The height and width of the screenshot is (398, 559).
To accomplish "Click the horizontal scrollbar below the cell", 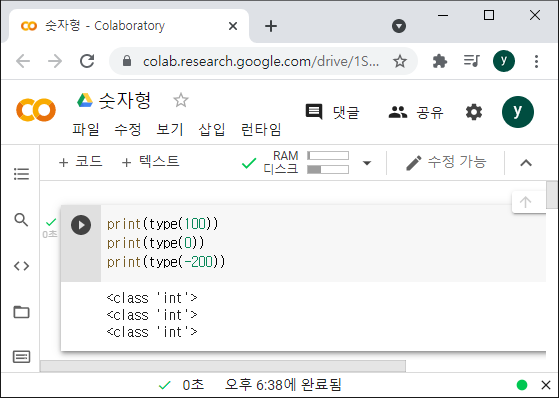I will click(x=223, y=366).
